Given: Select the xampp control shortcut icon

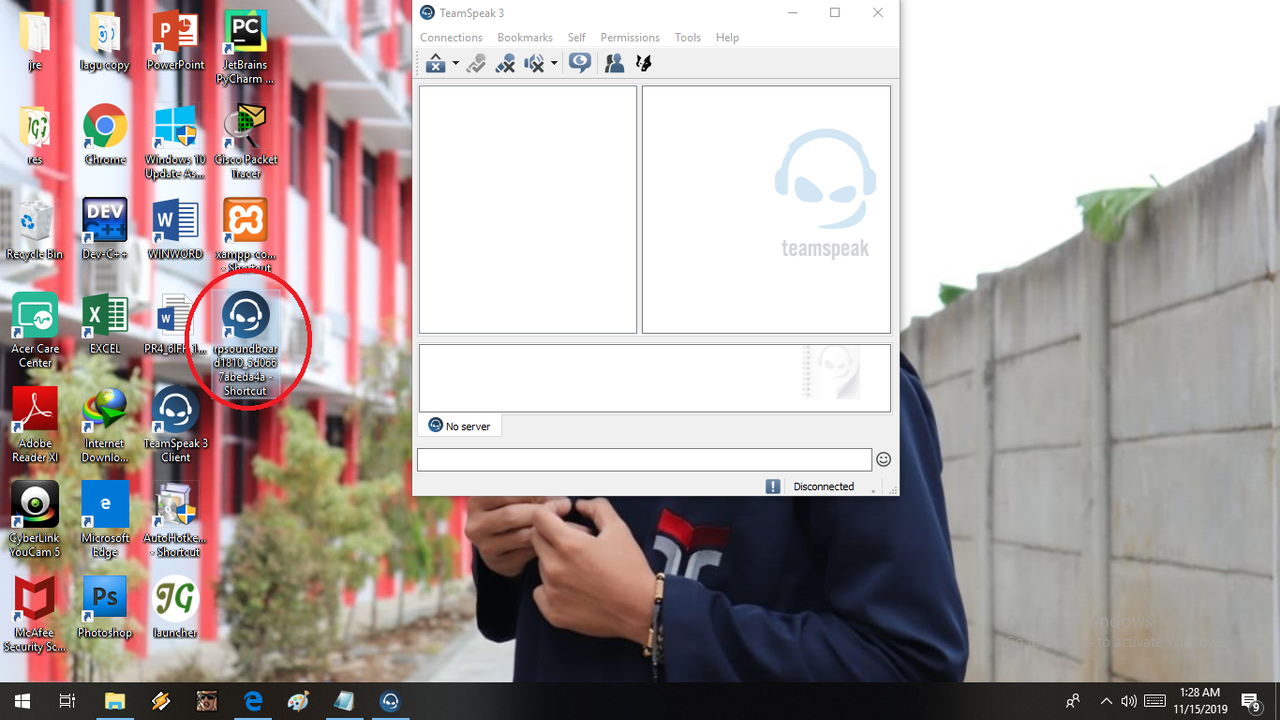Looking at the screenshot, I should pyautogui.click(x=245, y=236).
